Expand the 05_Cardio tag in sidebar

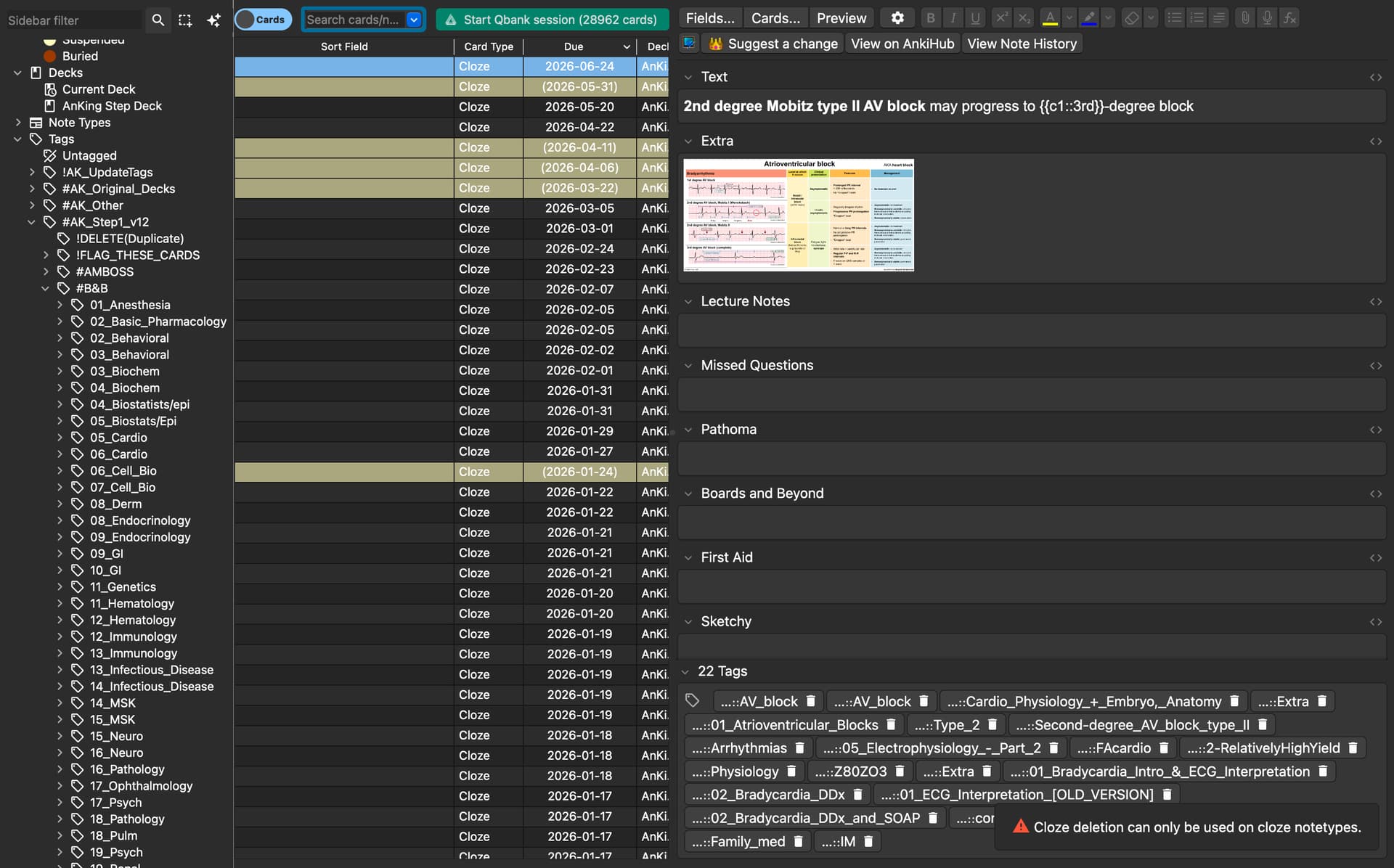60,438
